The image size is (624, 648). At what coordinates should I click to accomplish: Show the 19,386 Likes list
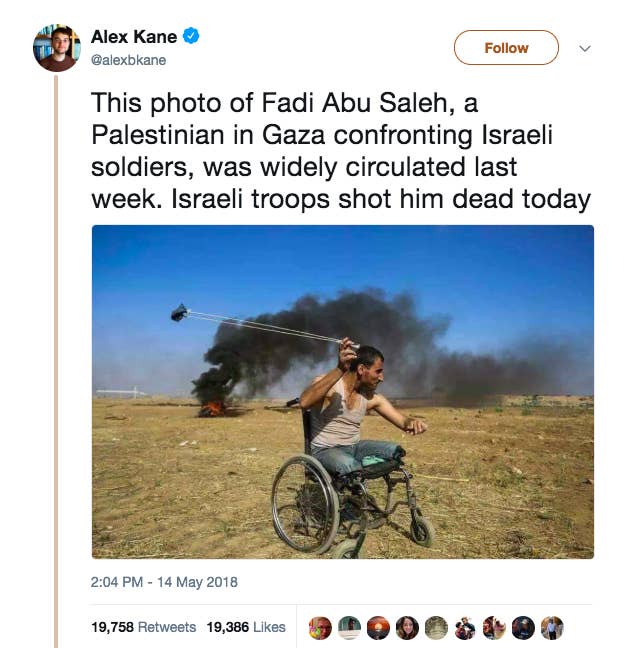pyautogui.click(x=246, y=627)
